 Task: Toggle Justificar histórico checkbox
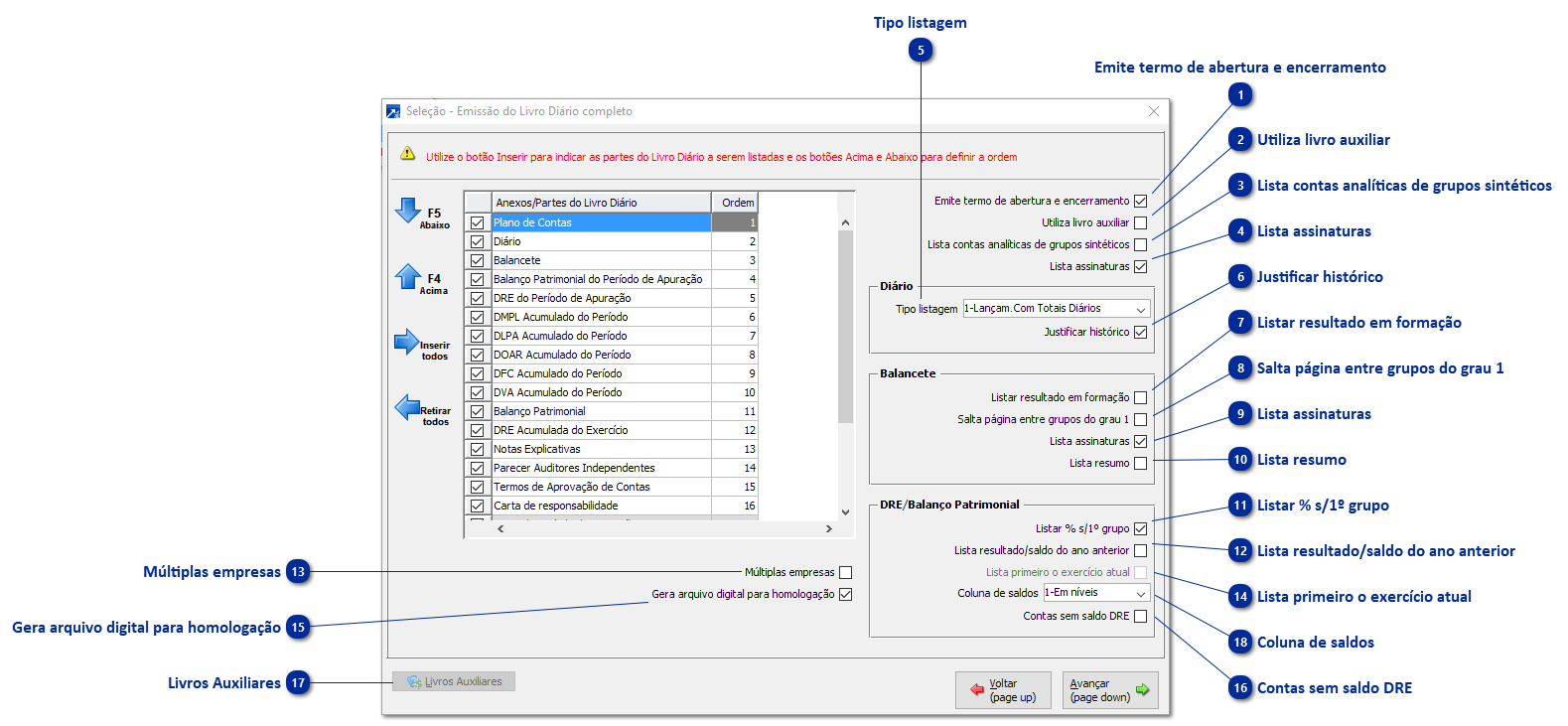click(x=1140, y=332)
